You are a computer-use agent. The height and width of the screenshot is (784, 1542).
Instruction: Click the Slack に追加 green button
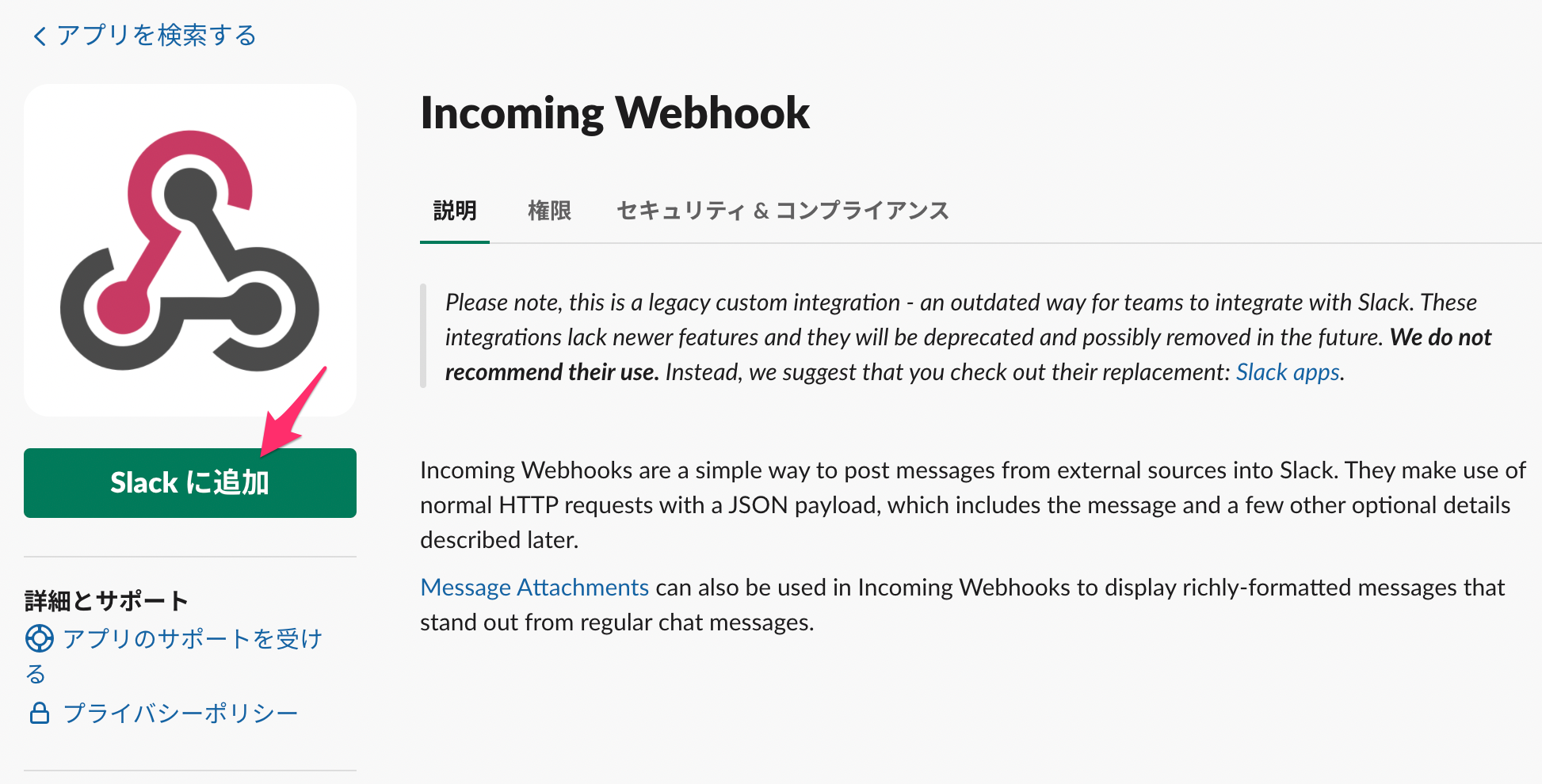(190, 483)
